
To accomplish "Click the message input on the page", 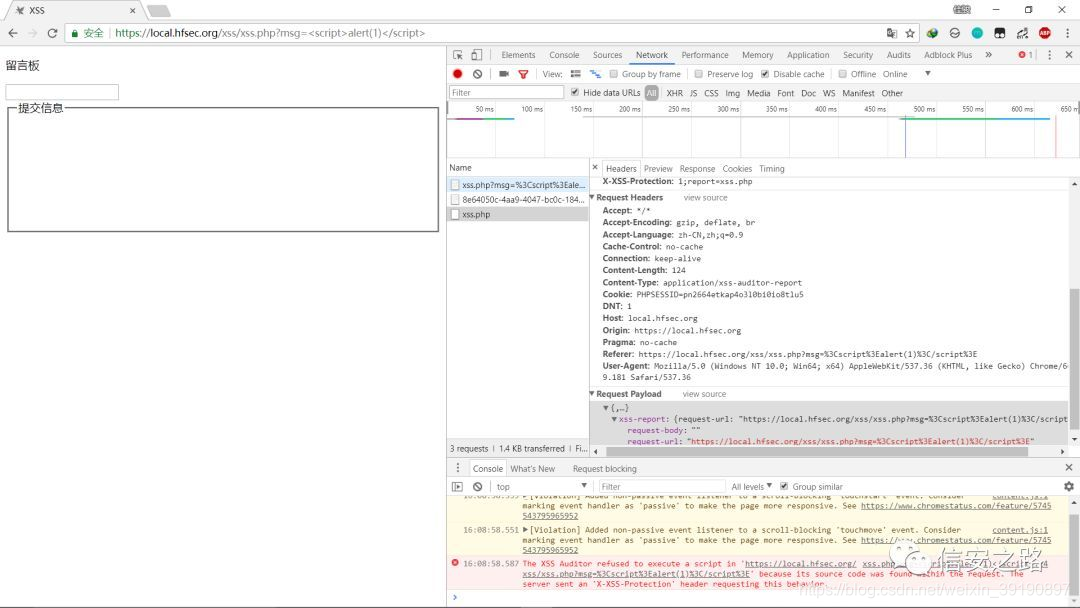I will click(62, 92).
